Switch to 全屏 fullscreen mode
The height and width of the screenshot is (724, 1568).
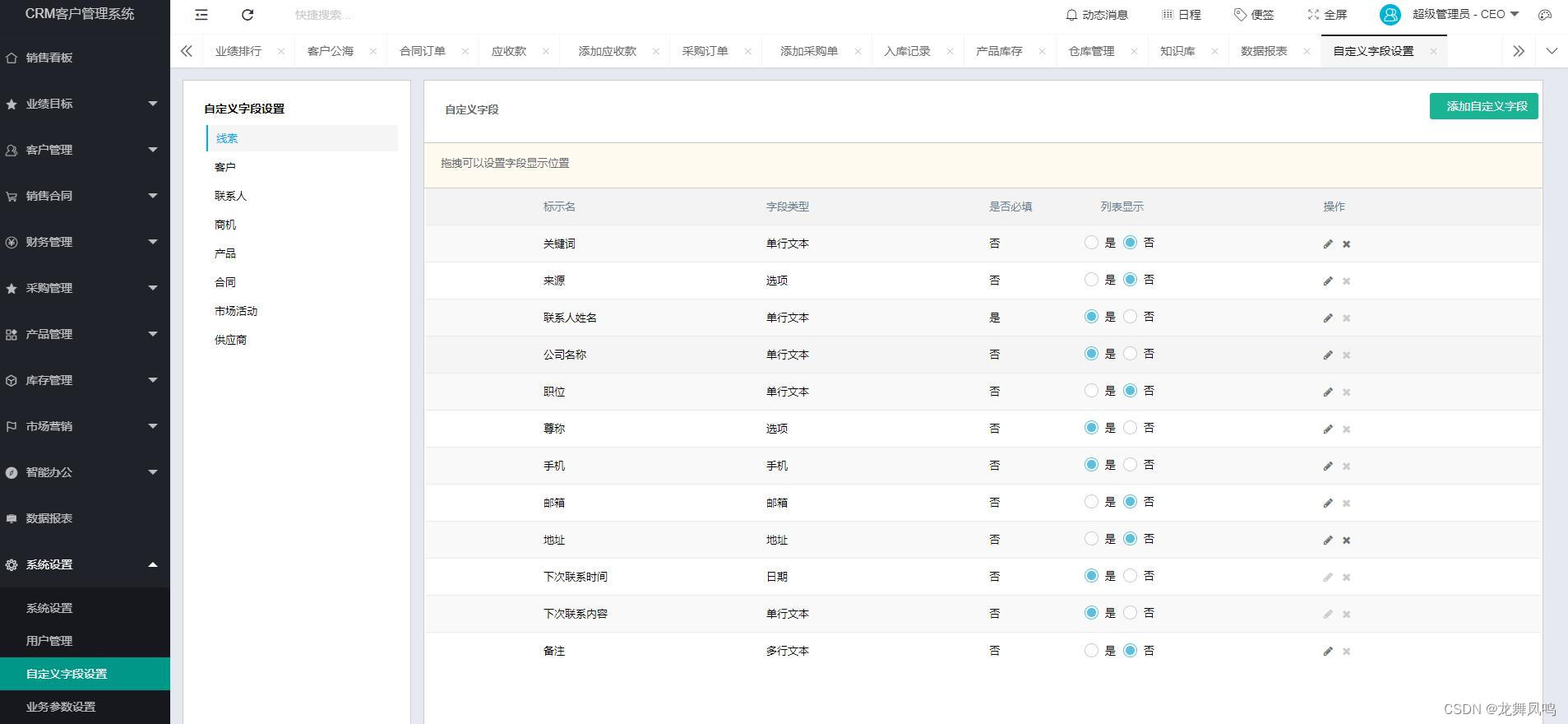coord(1327,15)
